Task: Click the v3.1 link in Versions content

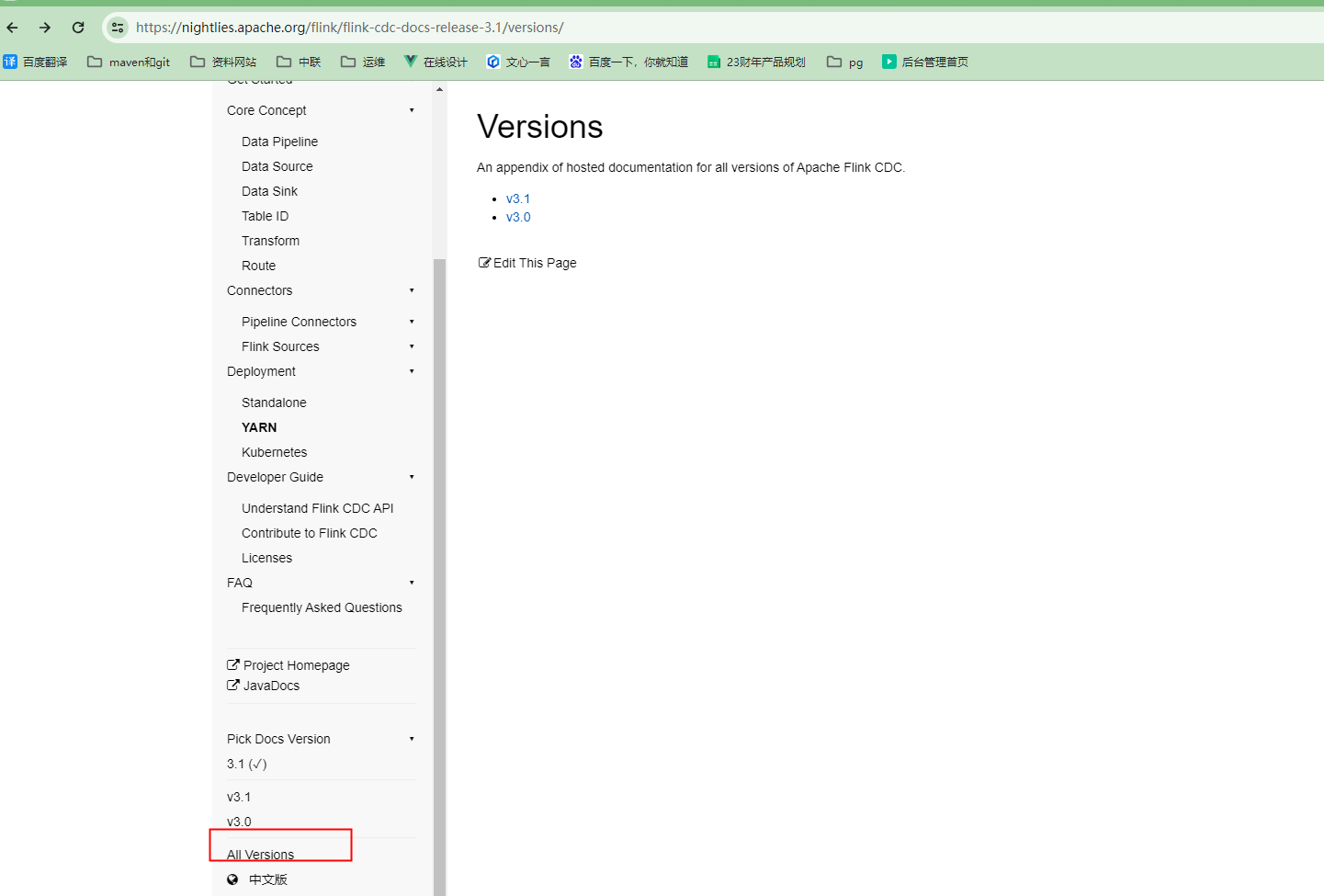Action: [x=518, y=198]
